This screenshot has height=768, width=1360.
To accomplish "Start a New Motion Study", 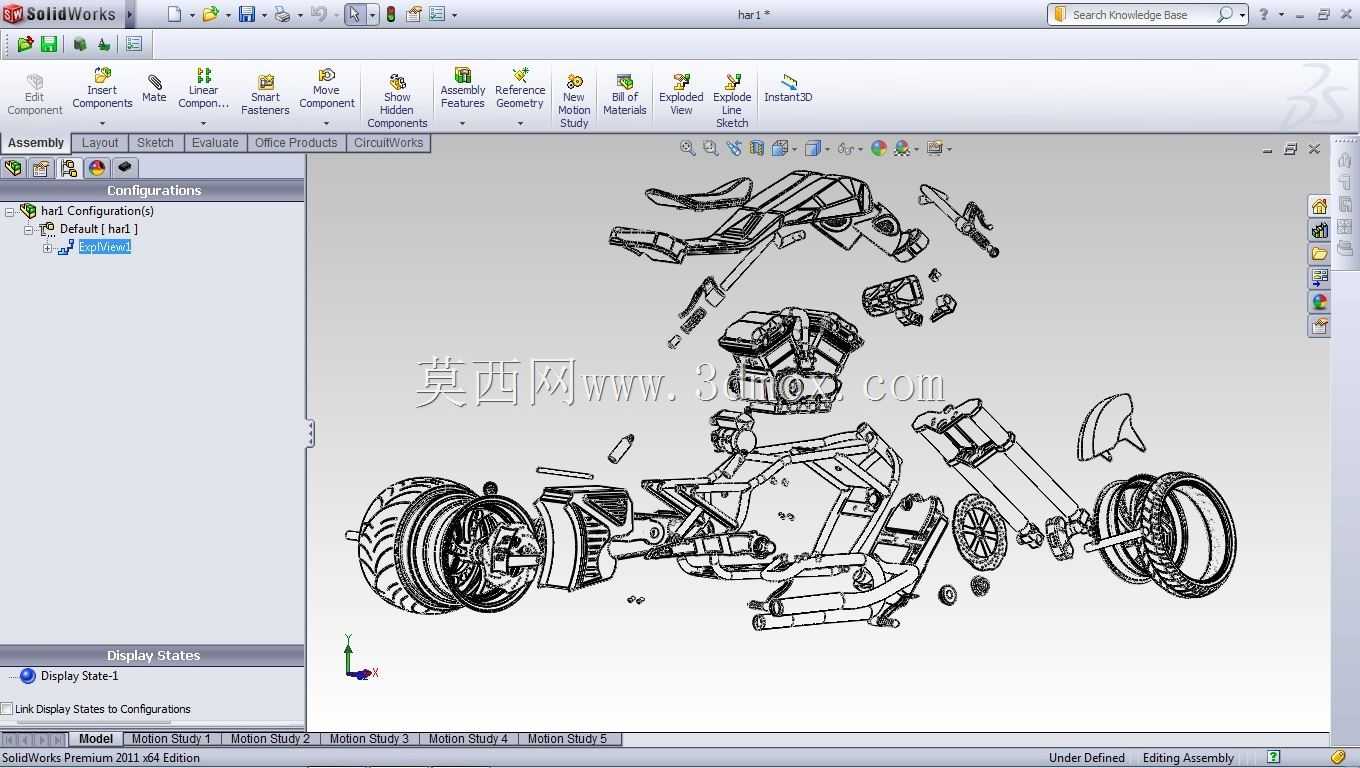I will (x=574, y=101).
